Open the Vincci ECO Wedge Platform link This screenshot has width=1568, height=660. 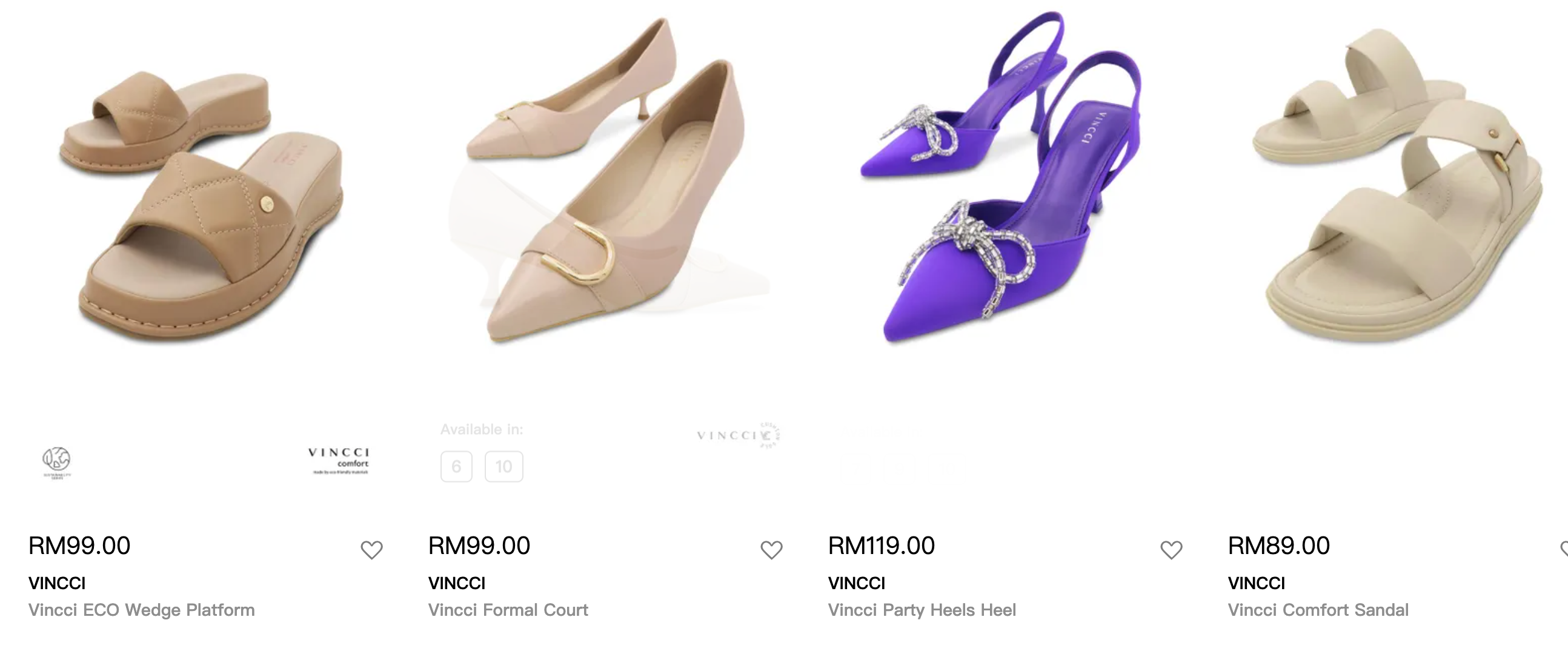point(141,610)
